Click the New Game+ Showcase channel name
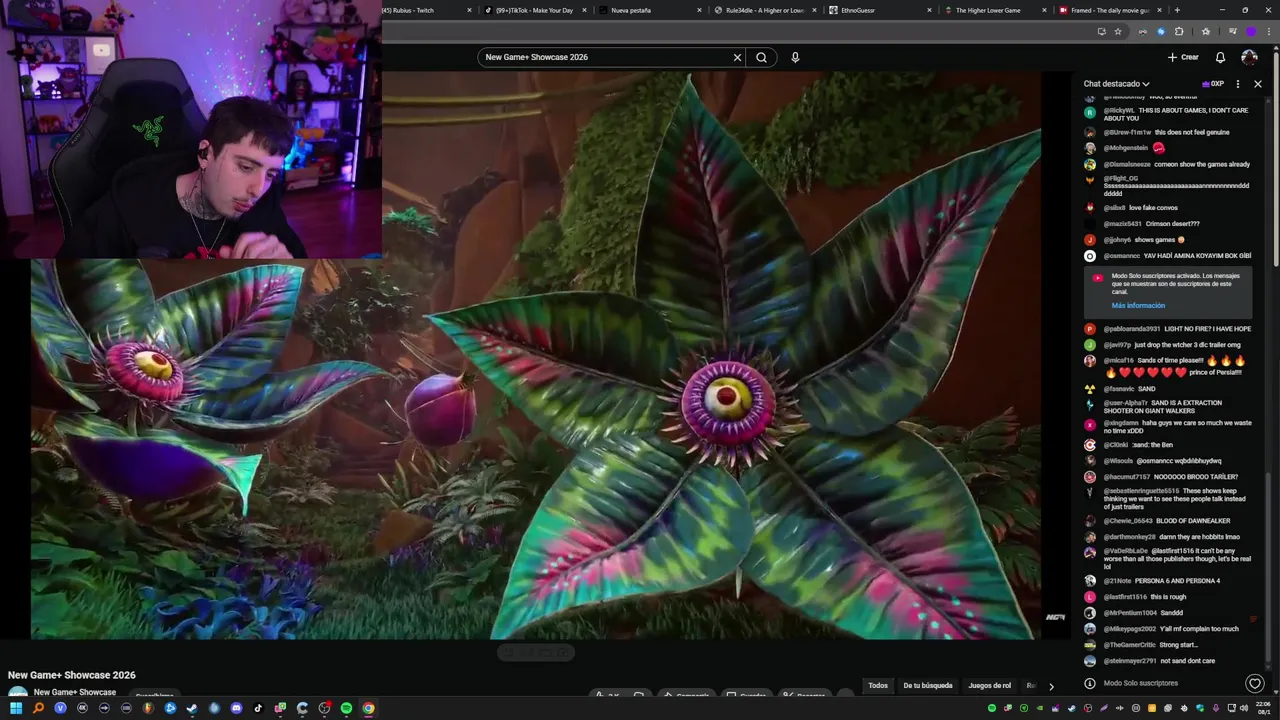Viewport: 1280px width, 720px height. (x=75, y=692)
